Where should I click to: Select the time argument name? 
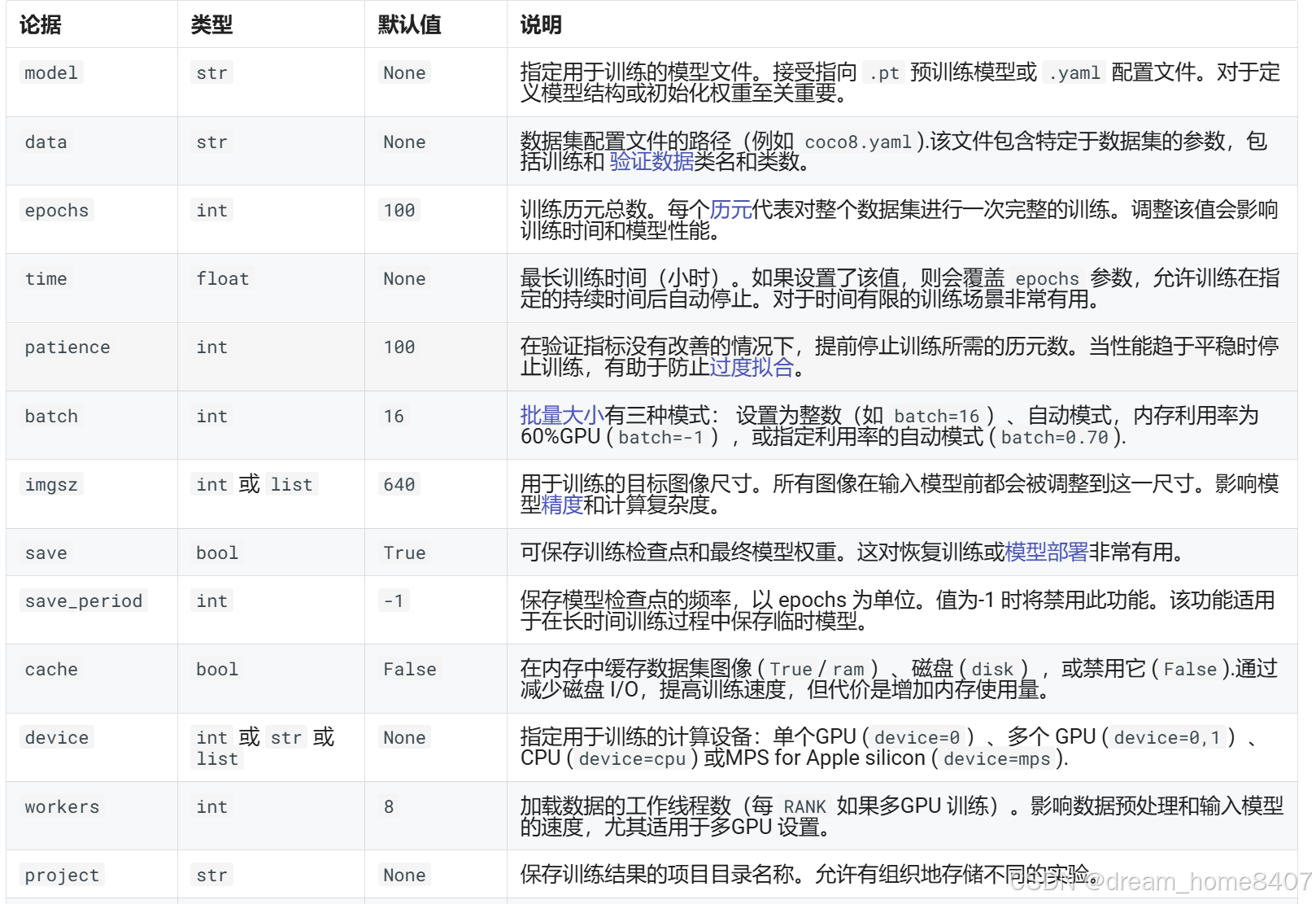(46, 279)
